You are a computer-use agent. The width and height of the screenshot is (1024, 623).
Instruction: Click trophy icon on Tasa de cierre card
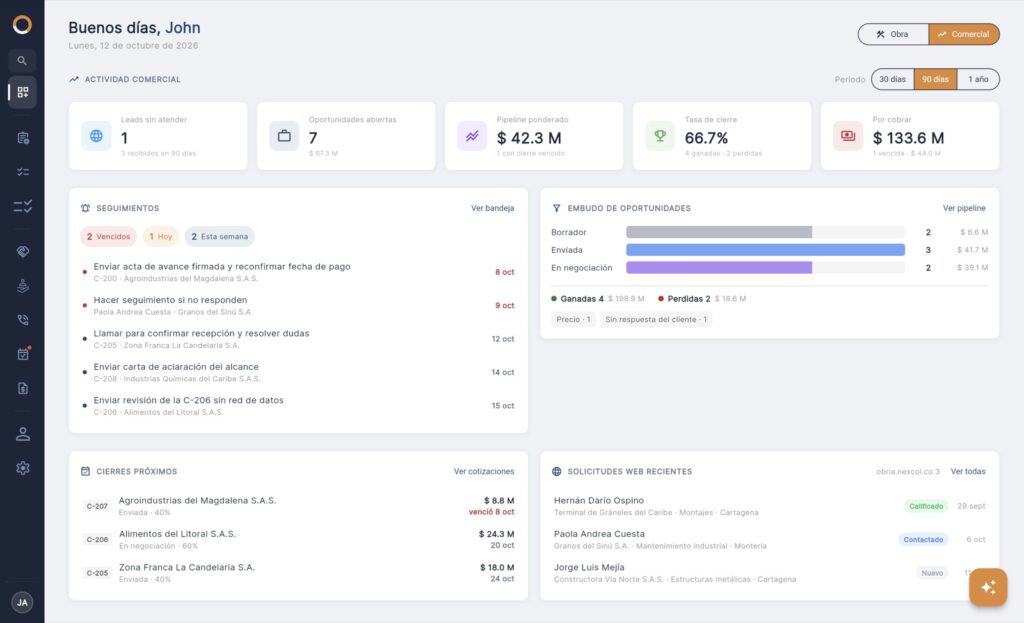[x=660, y=136]
